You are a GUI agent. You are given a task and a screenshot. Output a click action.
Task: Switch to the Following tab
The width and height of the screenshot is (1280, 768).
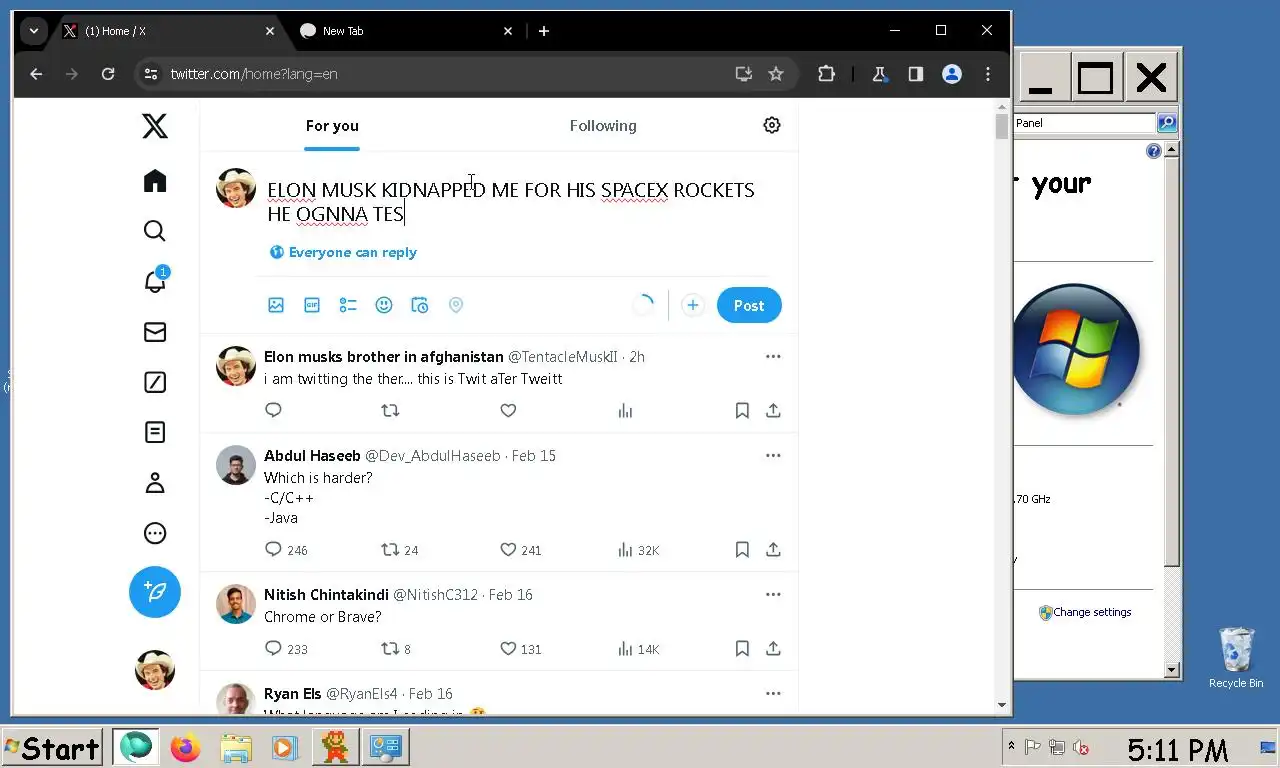pyautogui.click(x=603, y=125)
